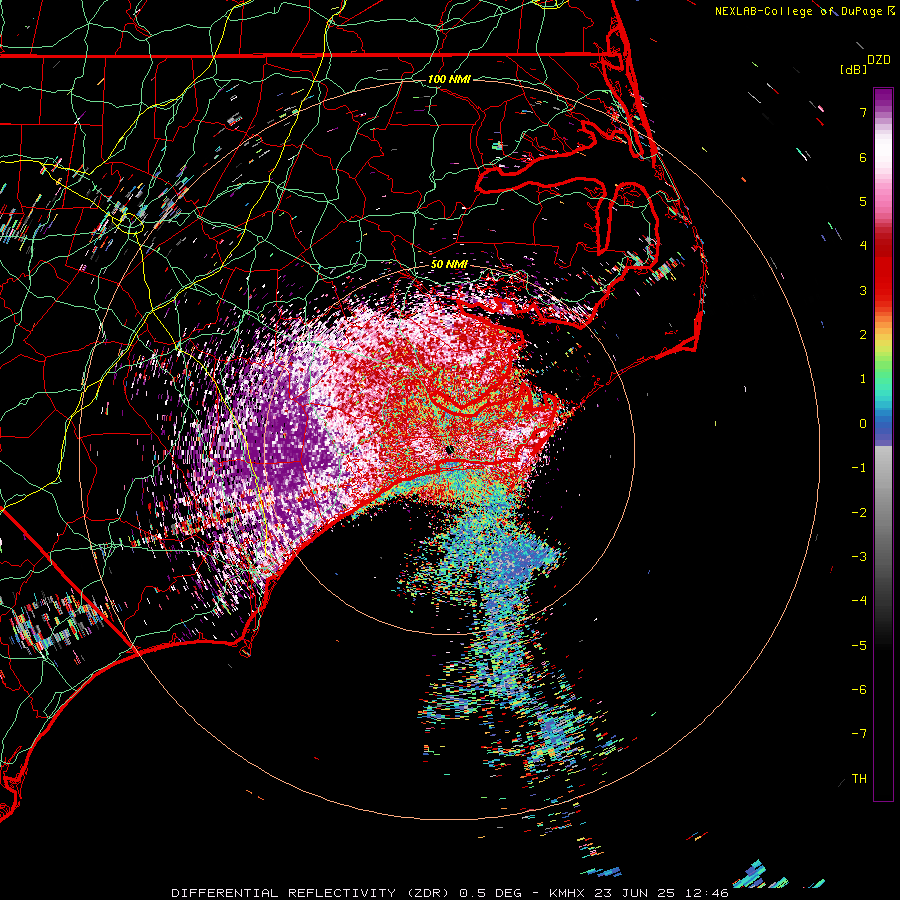Click the "6" value on color scale
The width and height of the screenshot is (900, 900).
pyautogui.click(x=863, y=157)
